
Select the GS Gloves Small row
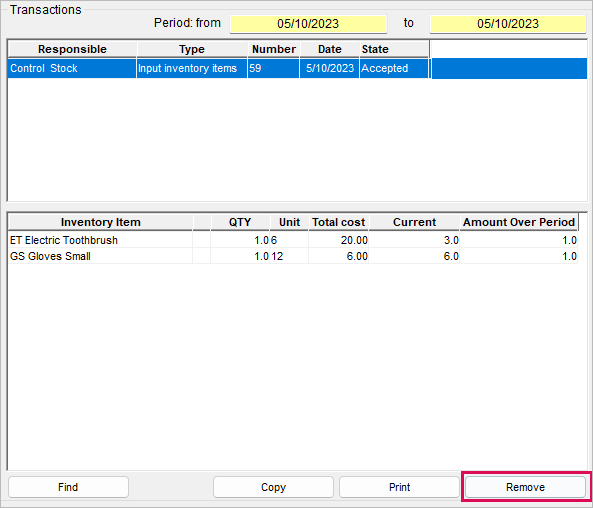coord(293,256)
